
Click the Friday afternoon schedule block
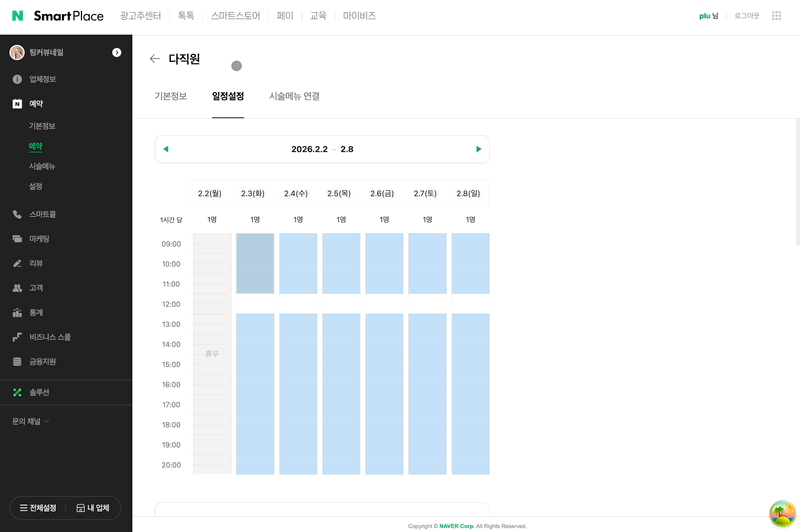tap(384, 394)
